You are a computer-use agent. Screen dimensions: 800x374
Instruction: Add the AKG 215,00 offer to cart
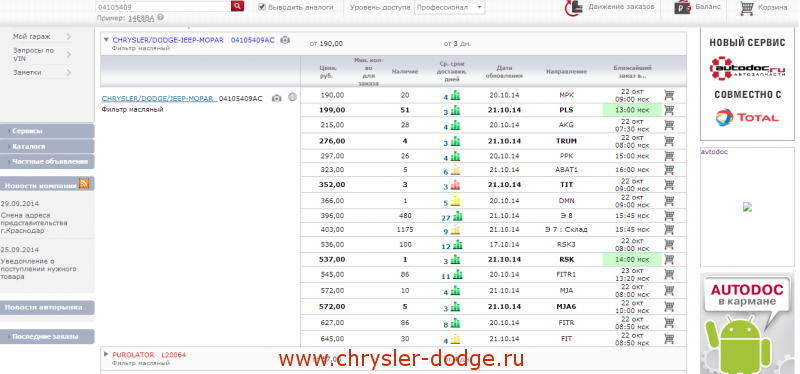(x=669, y=125)
